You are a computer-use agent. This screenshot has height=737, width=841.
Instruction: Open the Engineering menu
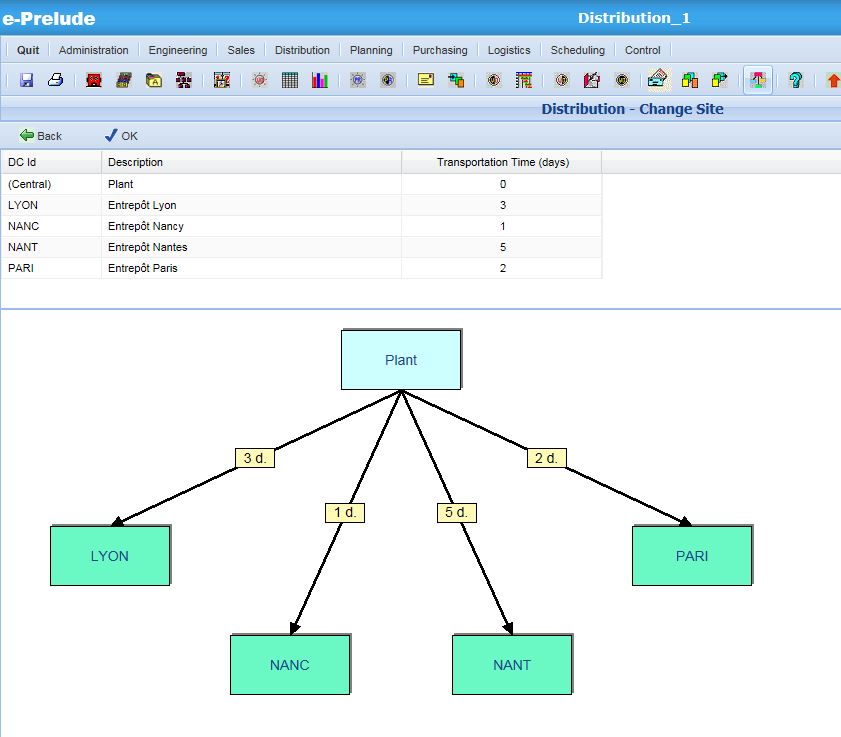pos(178,50)
